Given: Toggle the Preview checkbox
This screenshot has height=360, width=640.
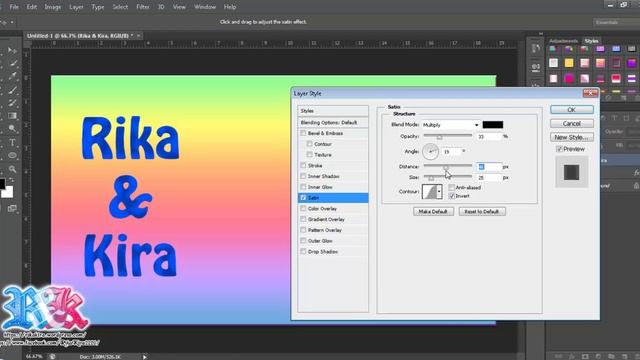Looking at the screenshot, I should [x=560, y=149].
